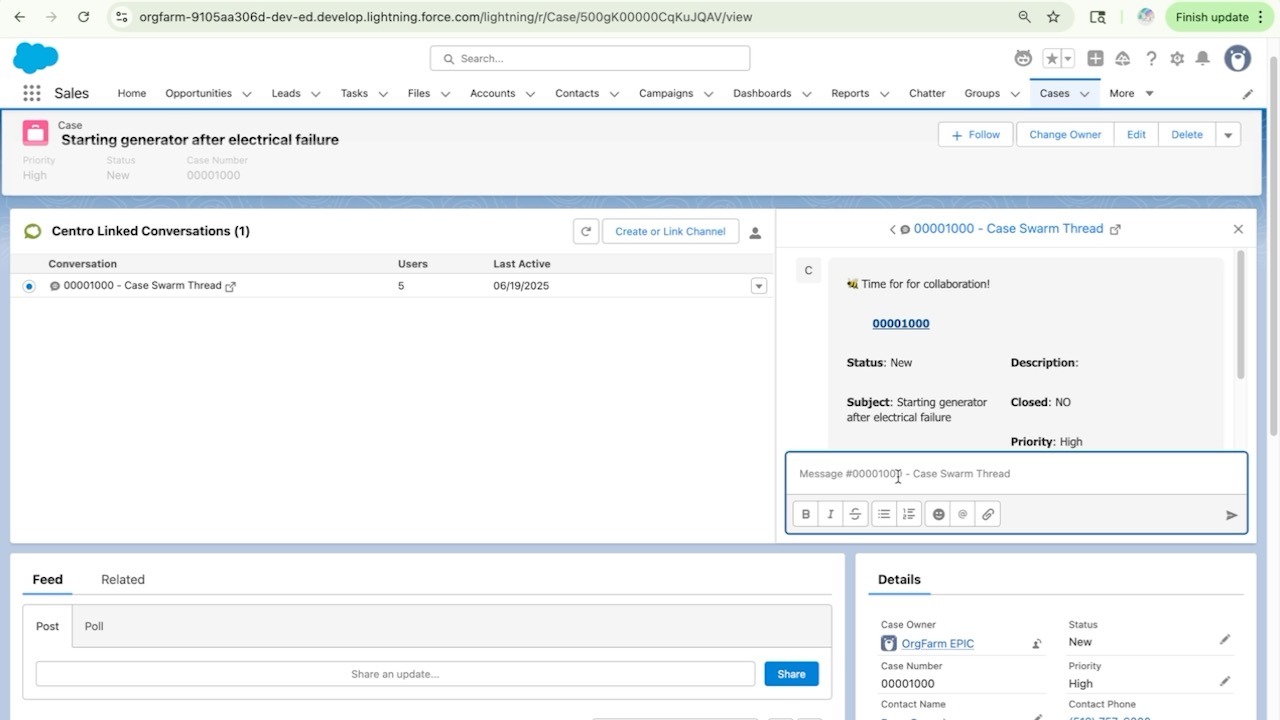Open Global Actions plus icon
The height and width of the screenshot is (720, 1280).
(x=1096, y=59)
